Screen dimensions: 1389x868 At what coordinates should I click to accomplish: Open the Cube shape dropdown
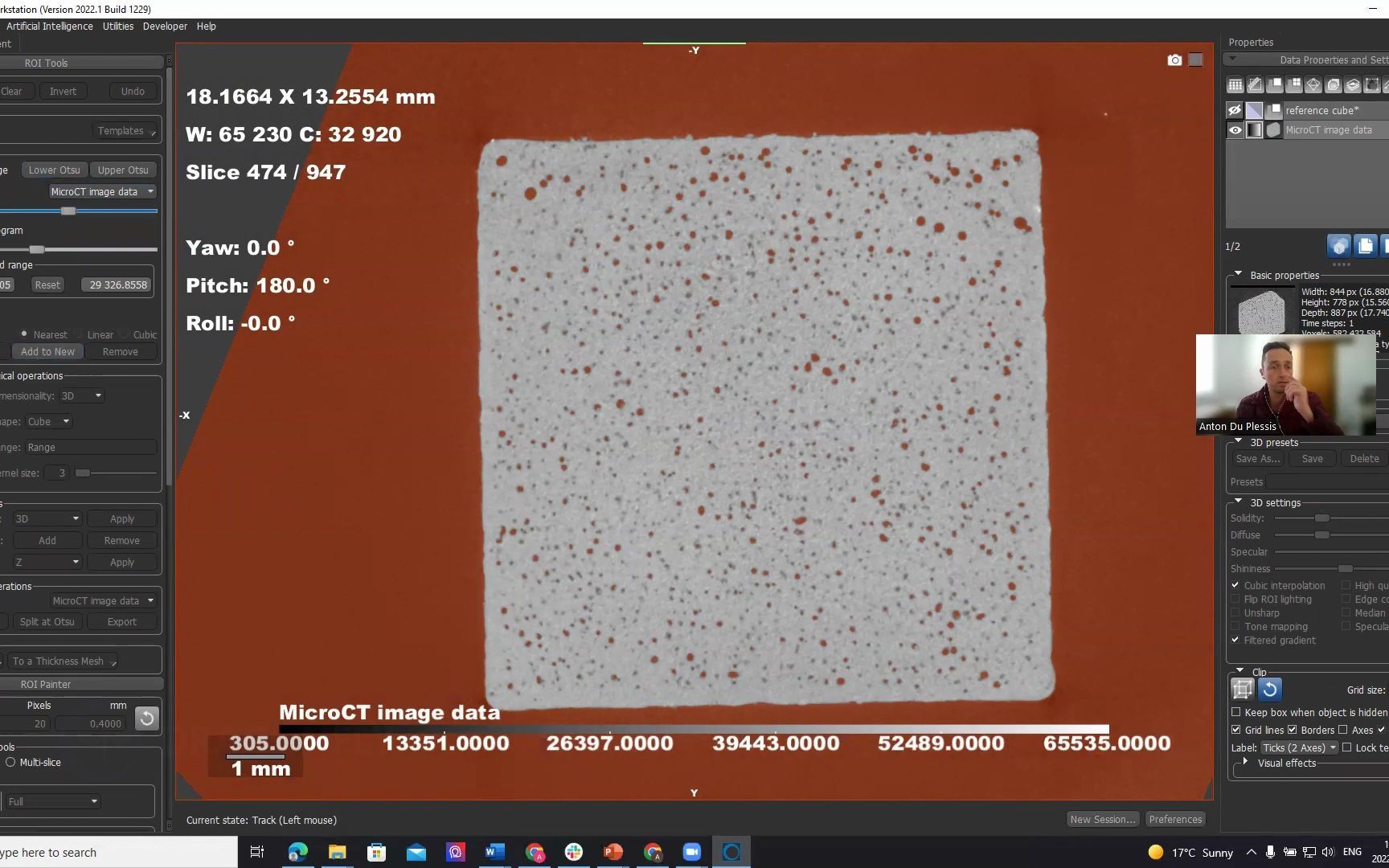[x=48, y=421]
